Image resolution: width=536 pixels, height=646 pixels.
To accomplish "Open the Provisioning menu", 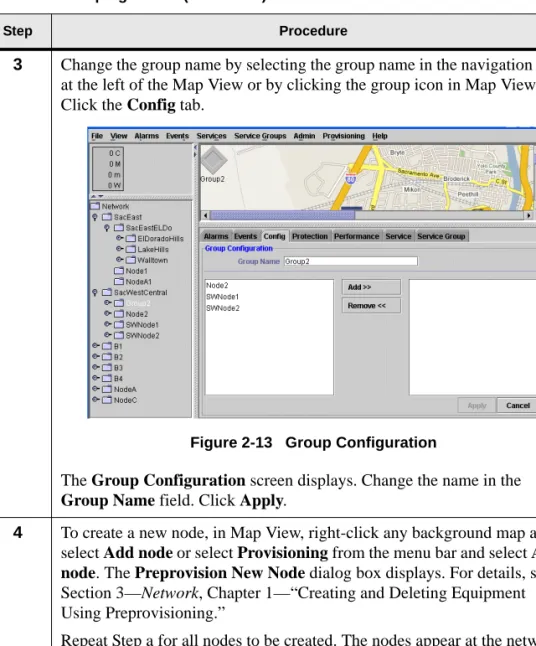I will [344, 136].
